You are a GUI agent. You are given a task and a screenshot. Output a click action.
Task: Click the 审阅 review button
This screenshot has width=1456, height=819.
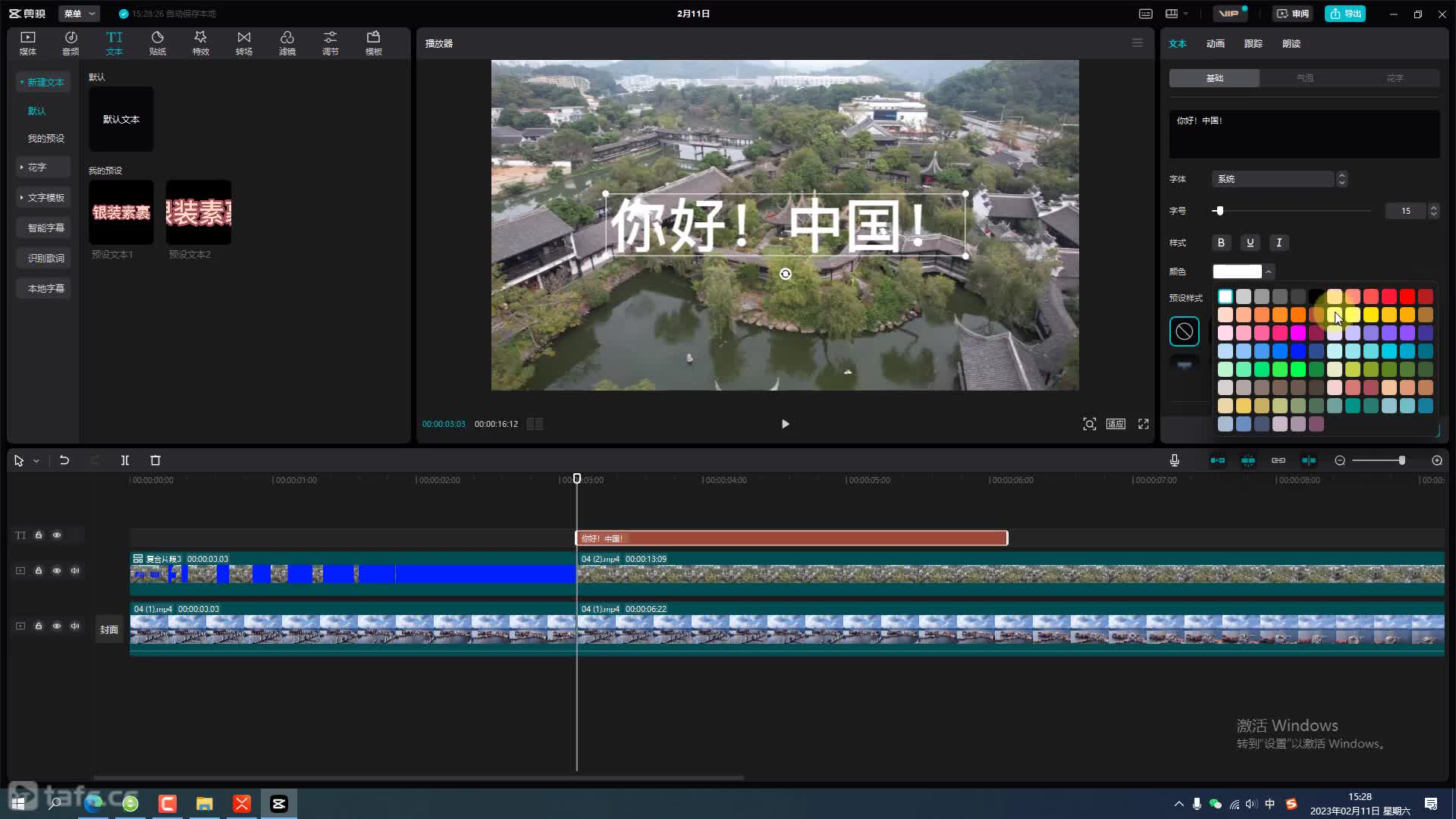click(1292, 14)
